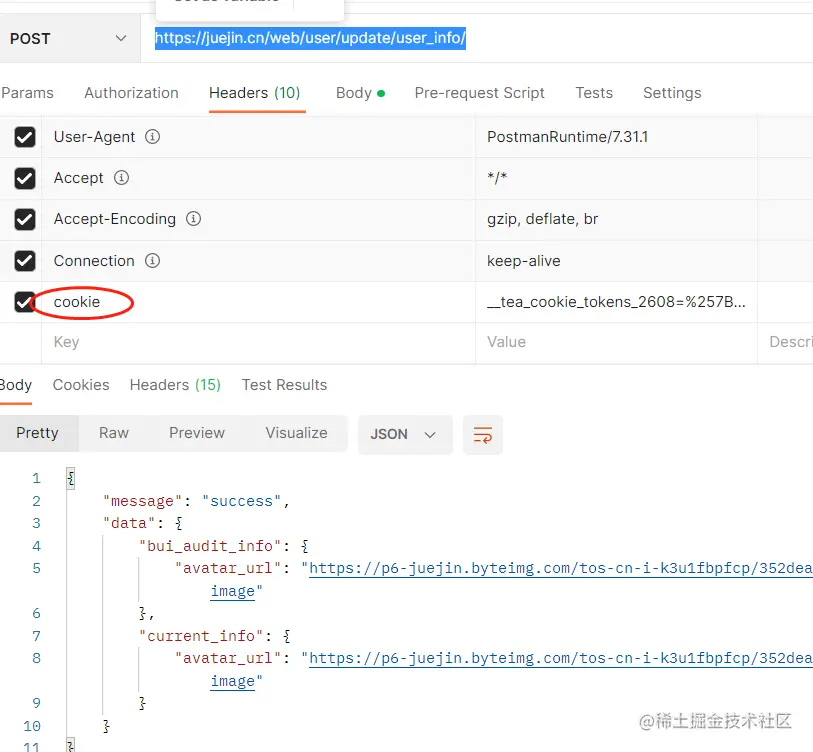Viewport: 813px width, 752px height.
Task: Click the info icon beside Accept-Encoding
Action: click(x=193, y=219)
